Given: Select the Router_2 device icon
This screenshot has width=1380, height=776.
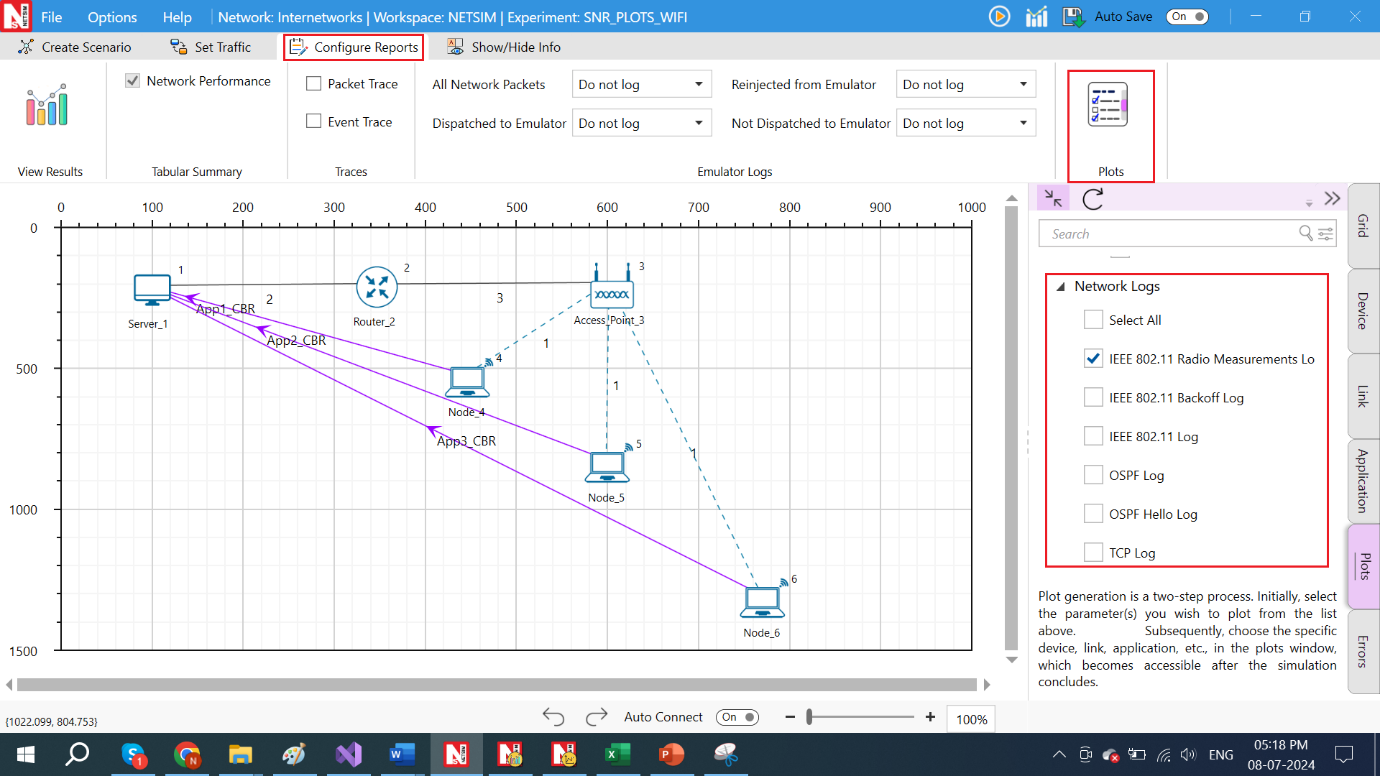Looking at the screenshot, I should tap(376, 288).
